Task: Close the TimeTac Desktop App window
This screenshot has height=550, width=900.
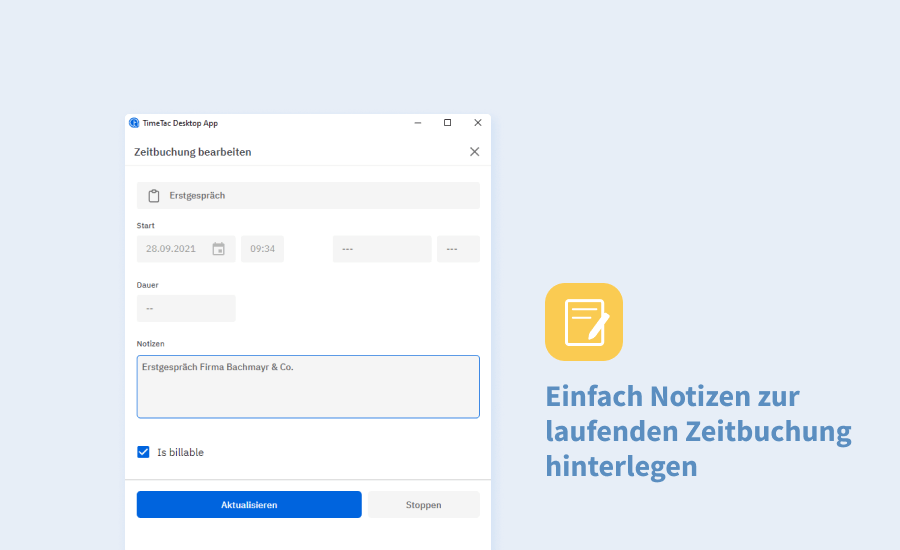Action: (477, 123)
